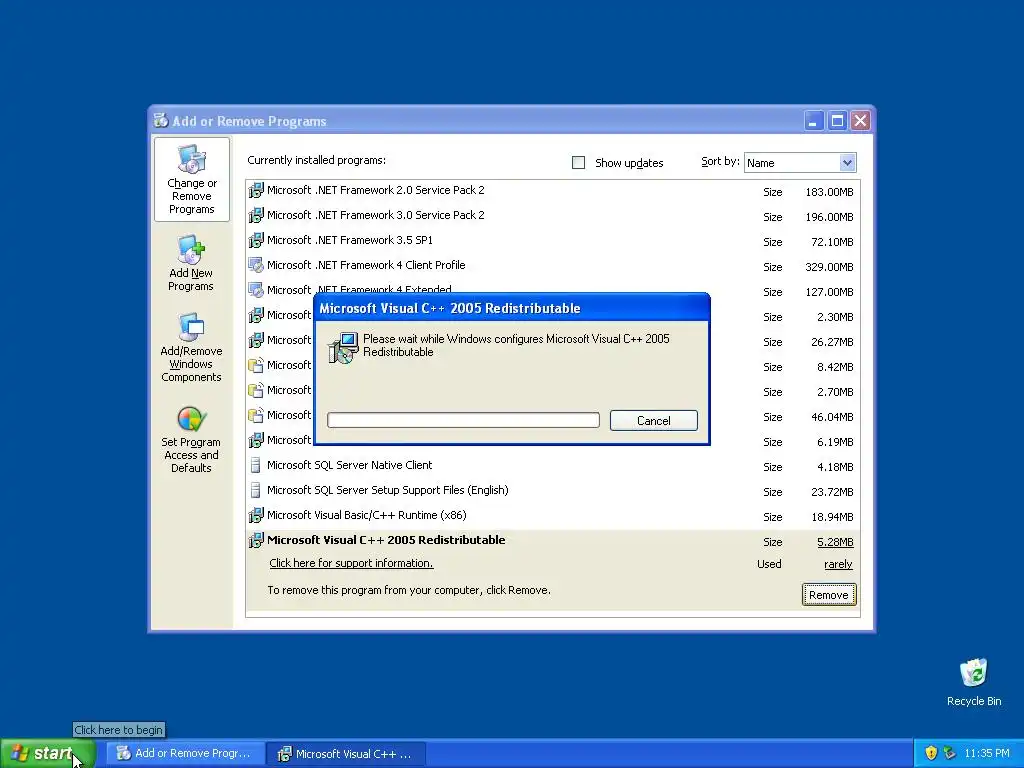Enable the Show updates checkbox
Image resolution: width=1024 pixels, height=768 pixels.
pyautogui.click(x=579, y=163)
